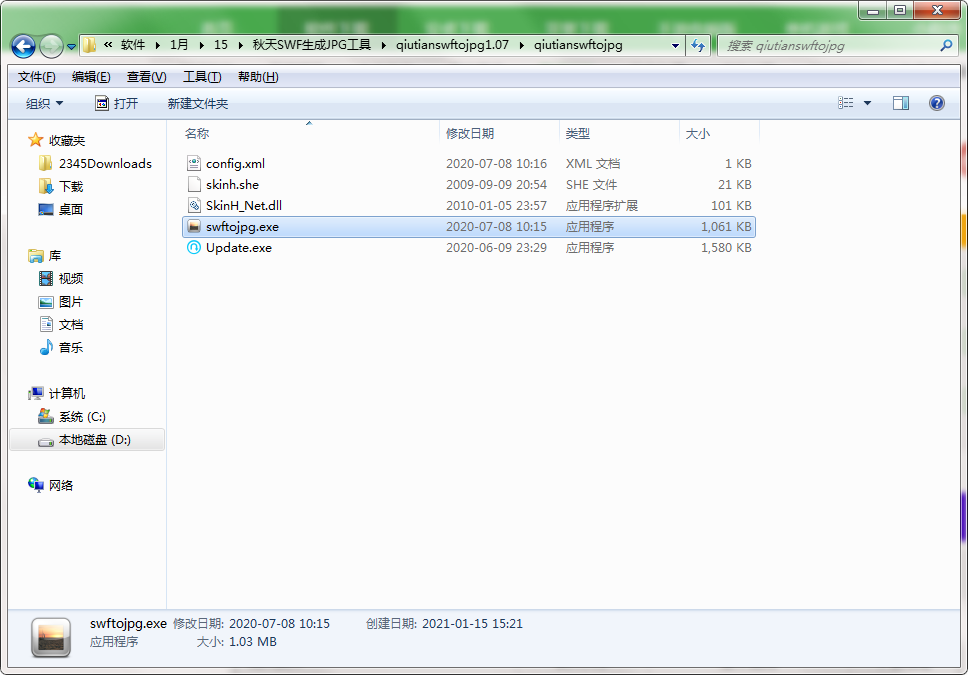Open the more view options dropdown arrow
Viewport: 968px width, 675px height.
[867, 103]
